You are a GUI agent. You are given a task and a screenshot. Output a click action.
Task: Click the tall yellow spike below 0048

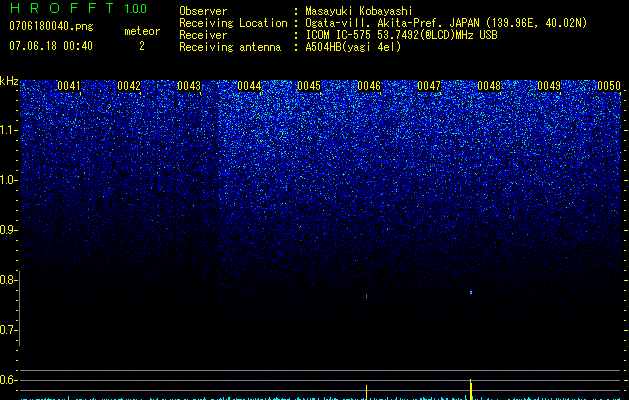point(471,389)
